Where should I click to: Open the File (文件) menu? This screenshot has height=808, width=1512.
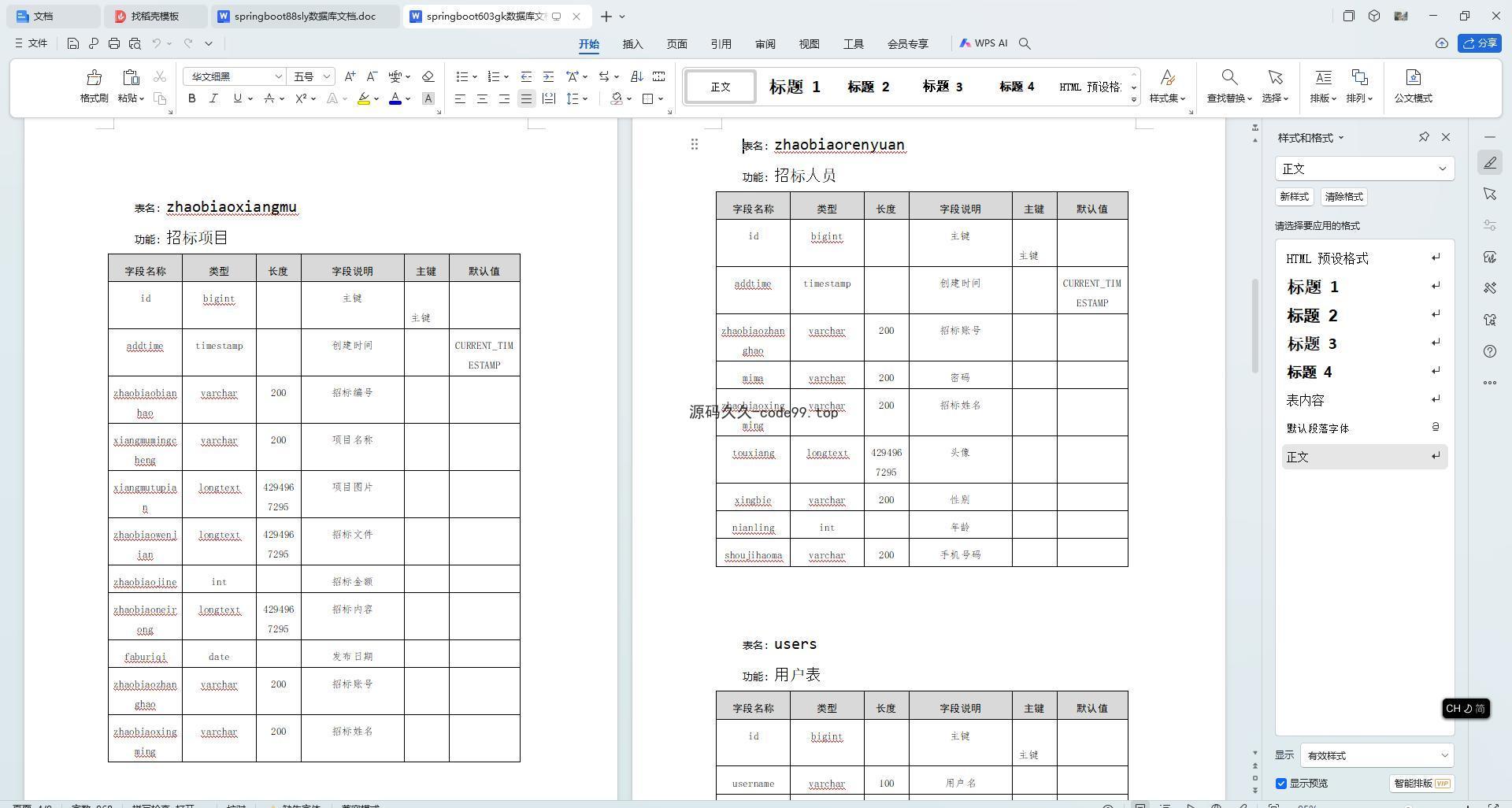31,43
